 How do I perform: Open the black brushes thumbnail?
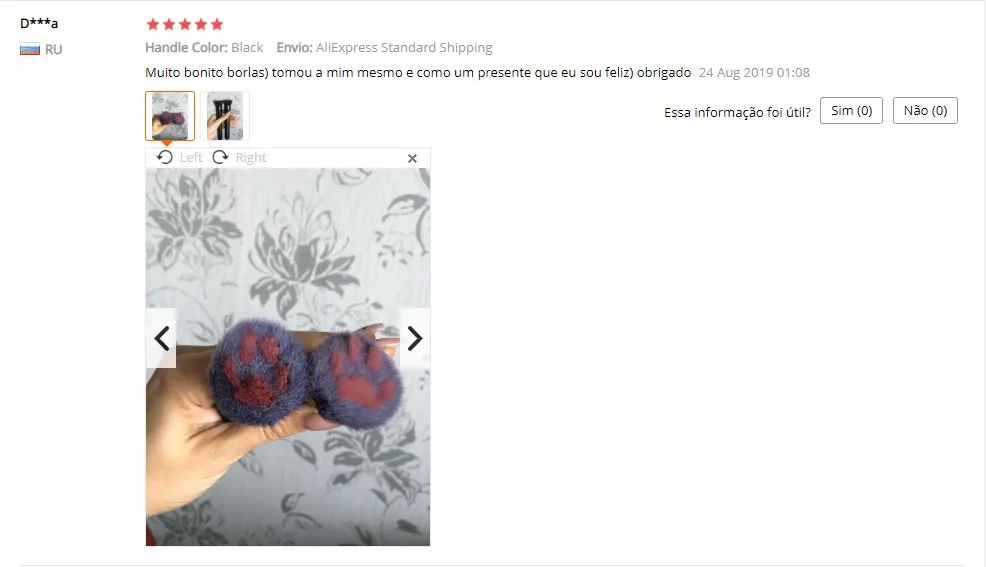pos(224,116)
